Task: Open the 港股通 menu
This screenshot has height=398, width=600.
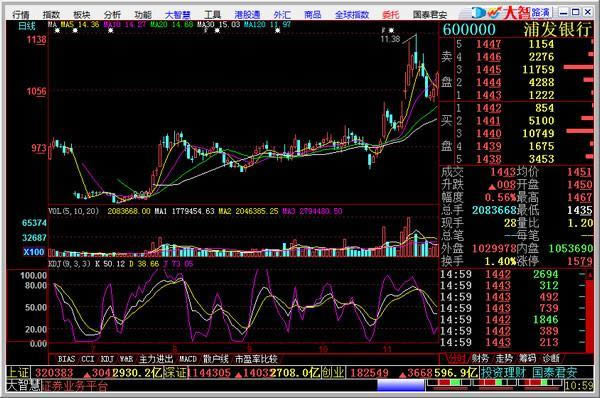Action: pos(248,15)
